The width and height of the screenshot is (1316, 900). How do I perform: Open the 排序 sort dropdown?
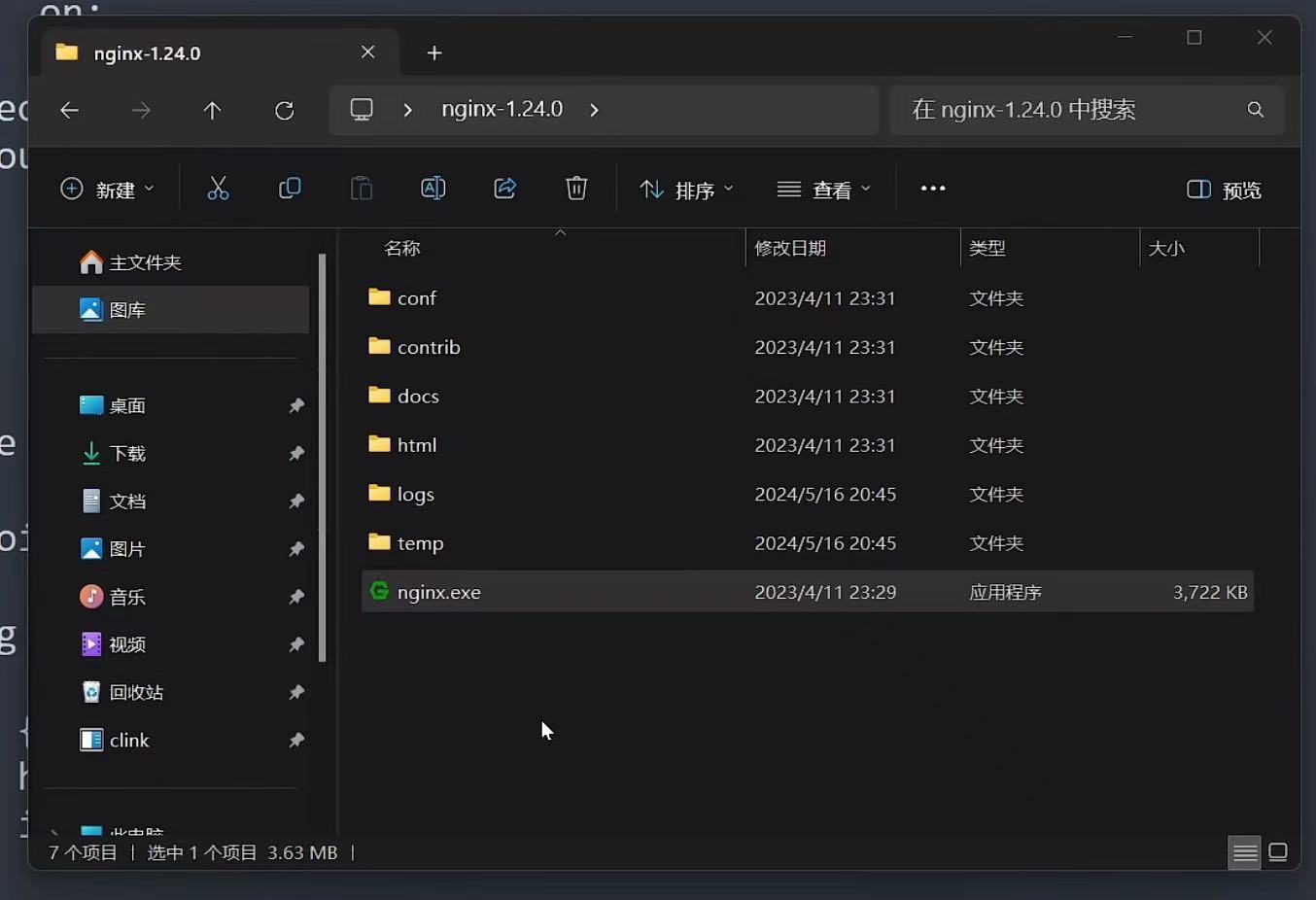(x=686, y=190)
